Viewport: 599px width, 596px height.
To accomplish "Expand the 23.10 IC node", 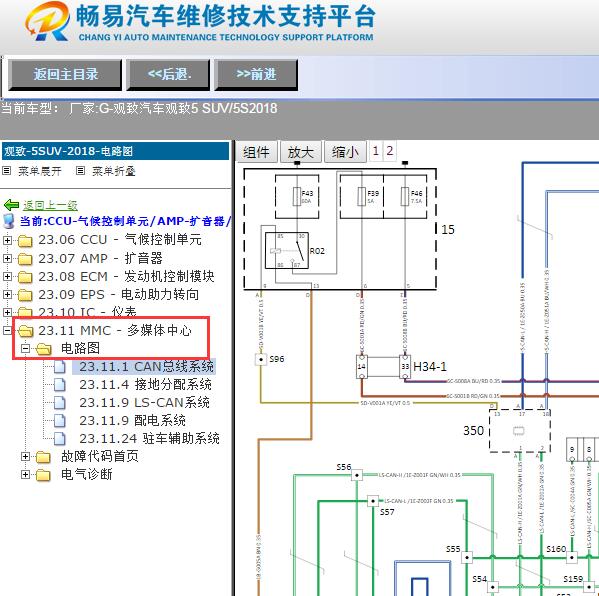I will pos(7,312).
